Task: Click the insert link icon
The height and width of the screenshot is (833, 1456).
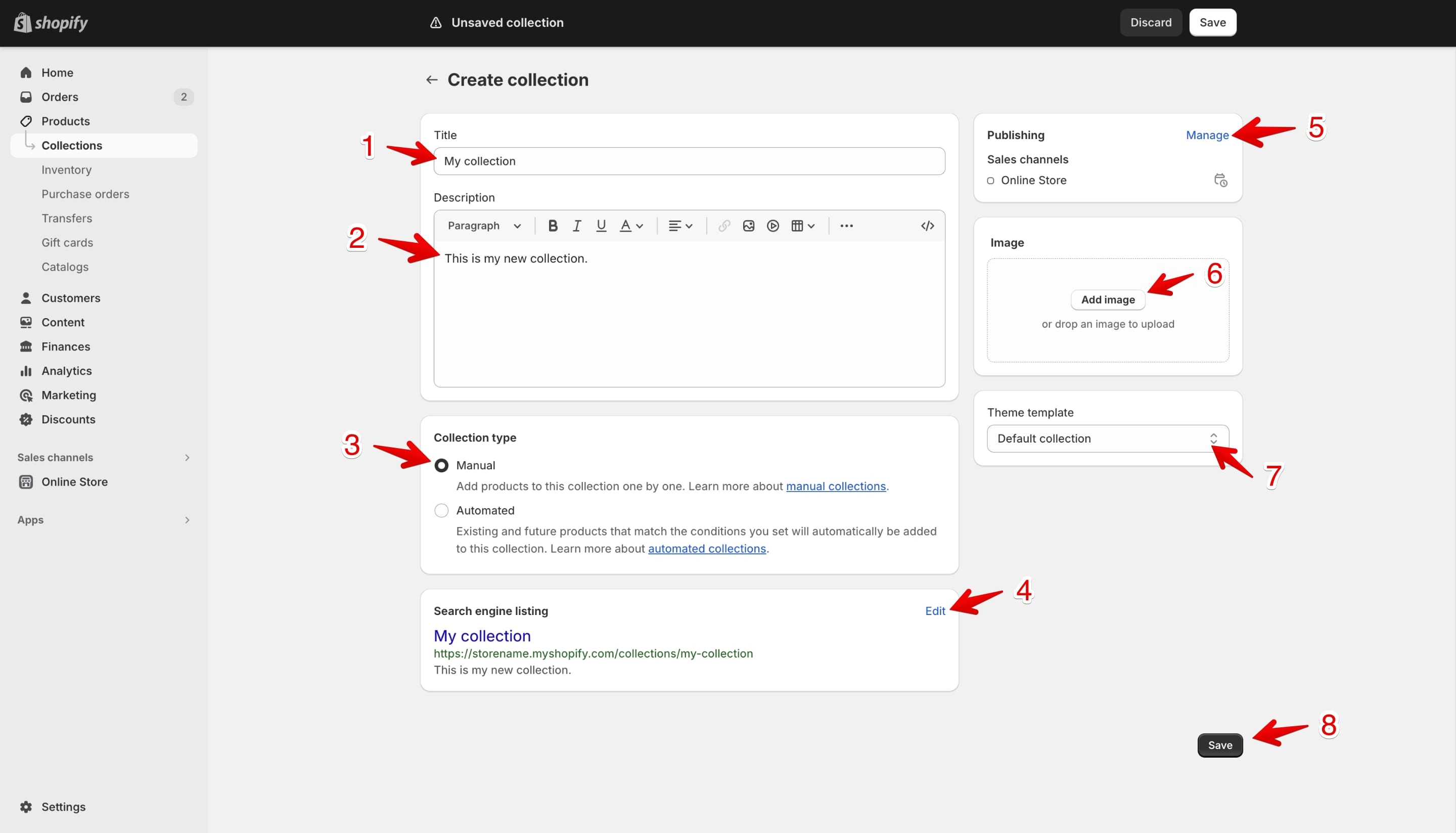Action: coord(724,226)
